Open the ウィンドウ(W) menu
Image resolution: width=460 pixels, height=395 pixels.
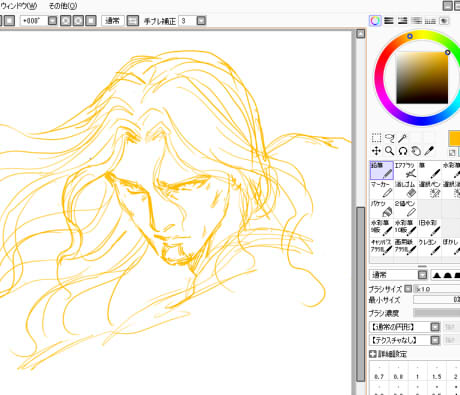click(x=19, y=6)
